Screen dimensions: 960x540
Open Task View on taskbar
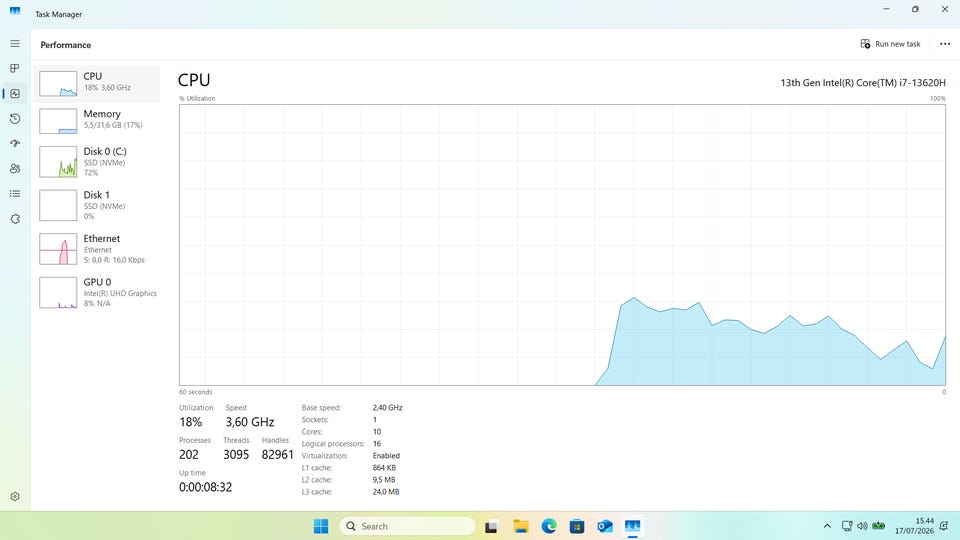point(491,526)
